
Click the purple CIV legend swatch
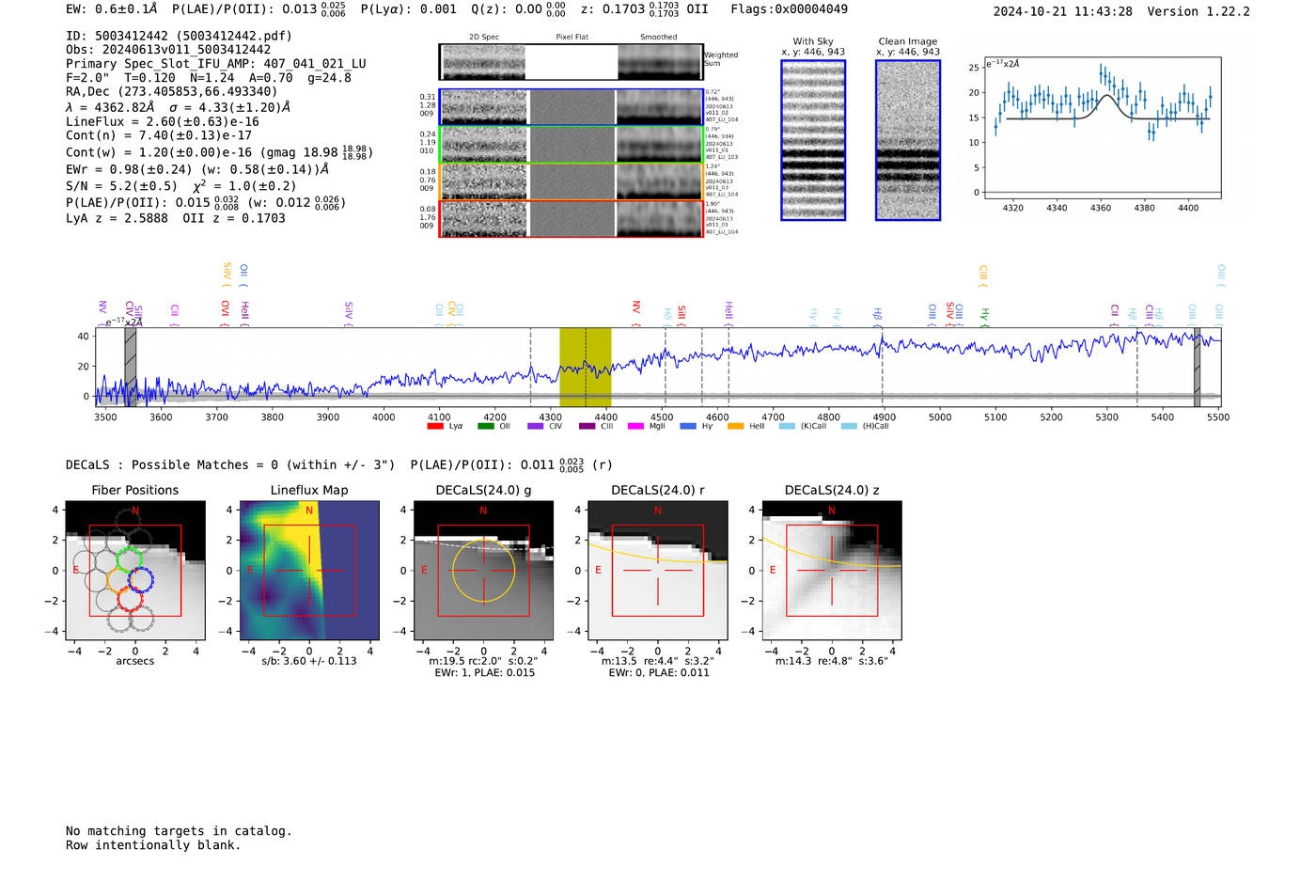tap(536, 426)
